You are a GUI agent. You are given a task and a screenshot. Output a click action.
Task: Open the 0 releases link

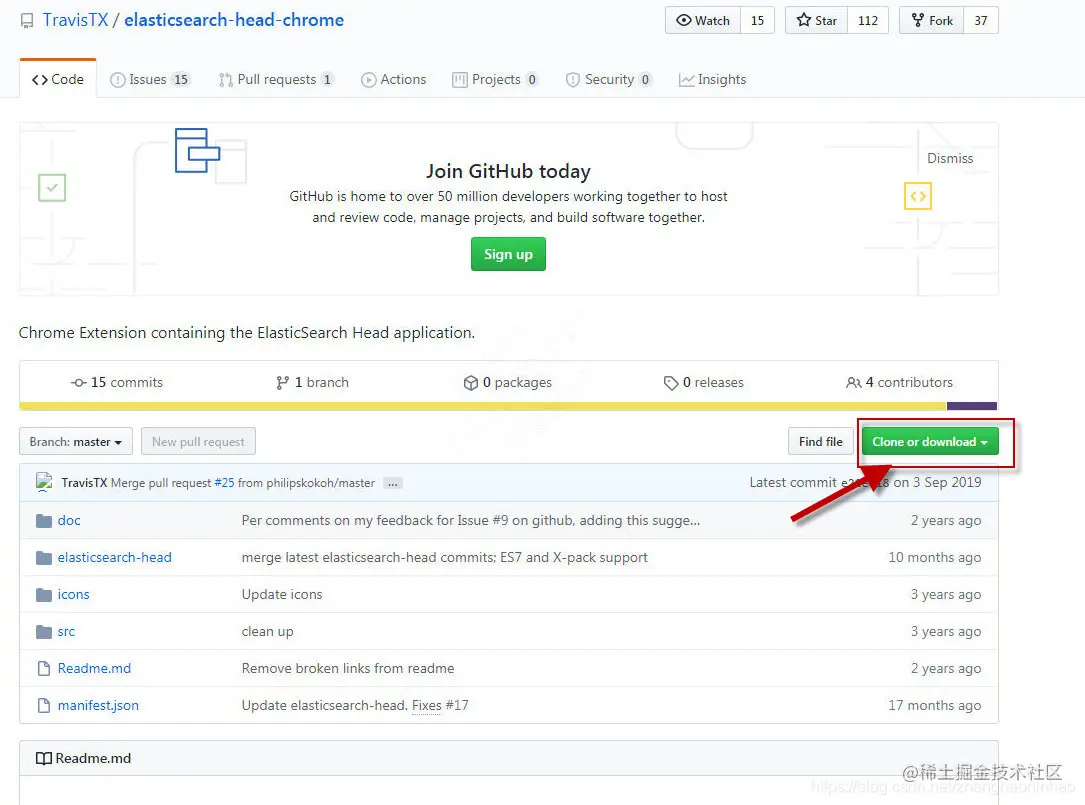[x=703, y=382]
